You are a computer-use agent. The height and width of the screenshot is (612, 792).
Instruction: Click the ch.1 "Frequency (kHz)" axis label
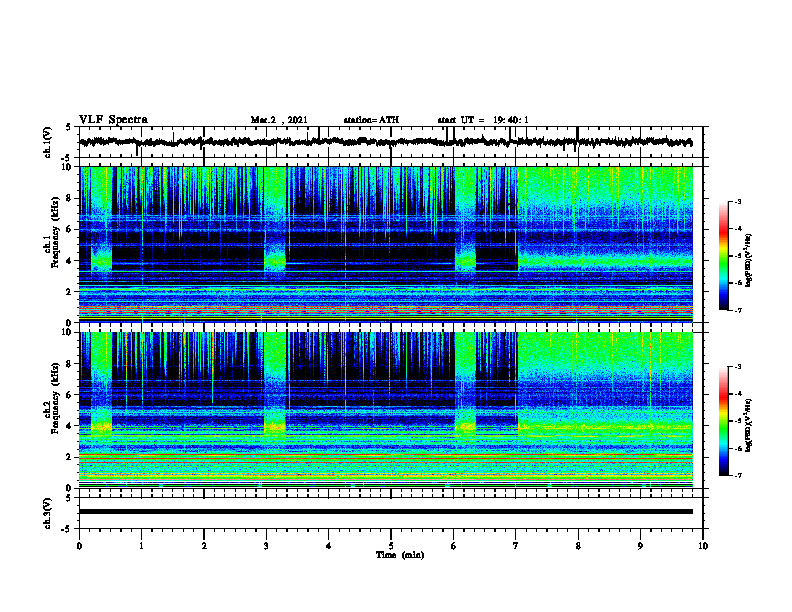55,233
